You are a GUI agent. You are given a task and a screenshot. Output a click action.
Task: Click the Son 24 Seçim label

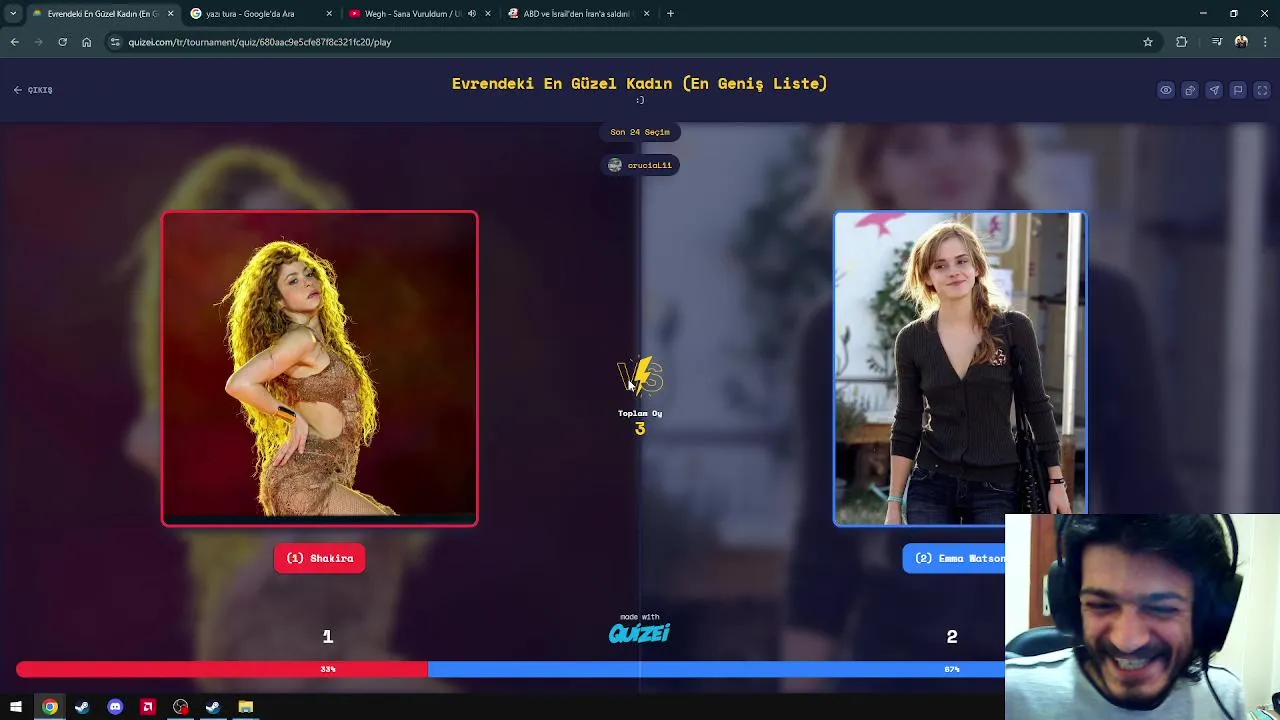(x=640, y=132)
